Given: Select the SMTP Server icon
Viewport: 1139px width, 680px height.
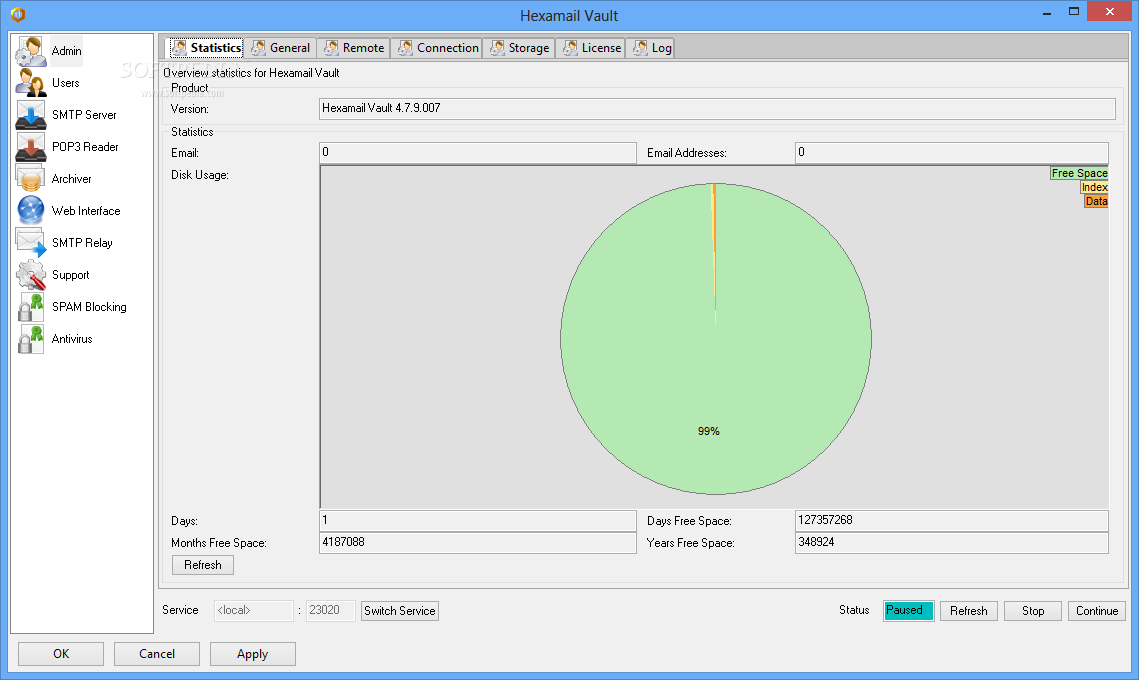Looking at the screenshot, I should (x=31, y=115).
